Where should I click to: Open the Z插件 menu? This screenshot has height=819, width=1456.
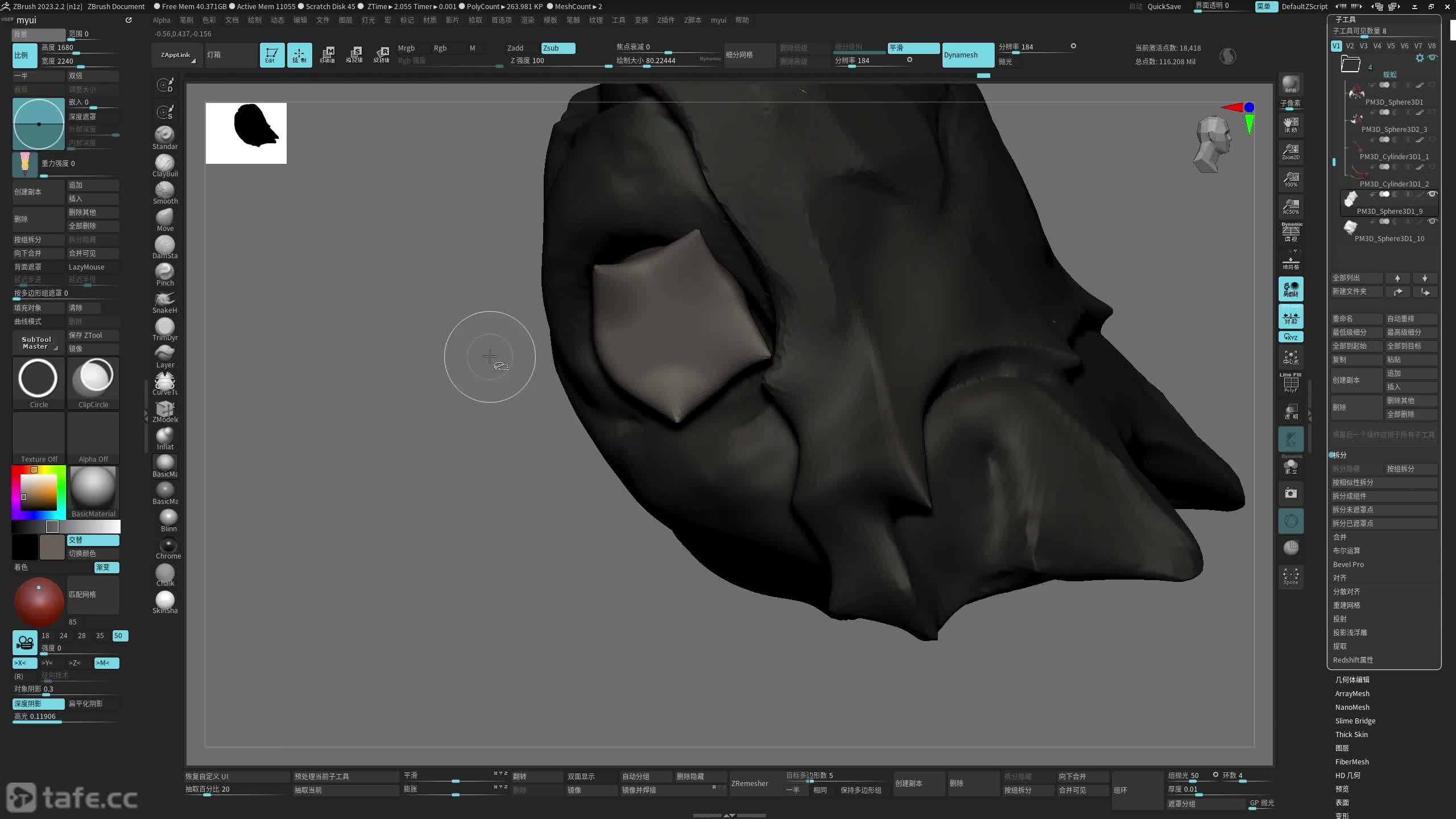[x=665, y=20]
